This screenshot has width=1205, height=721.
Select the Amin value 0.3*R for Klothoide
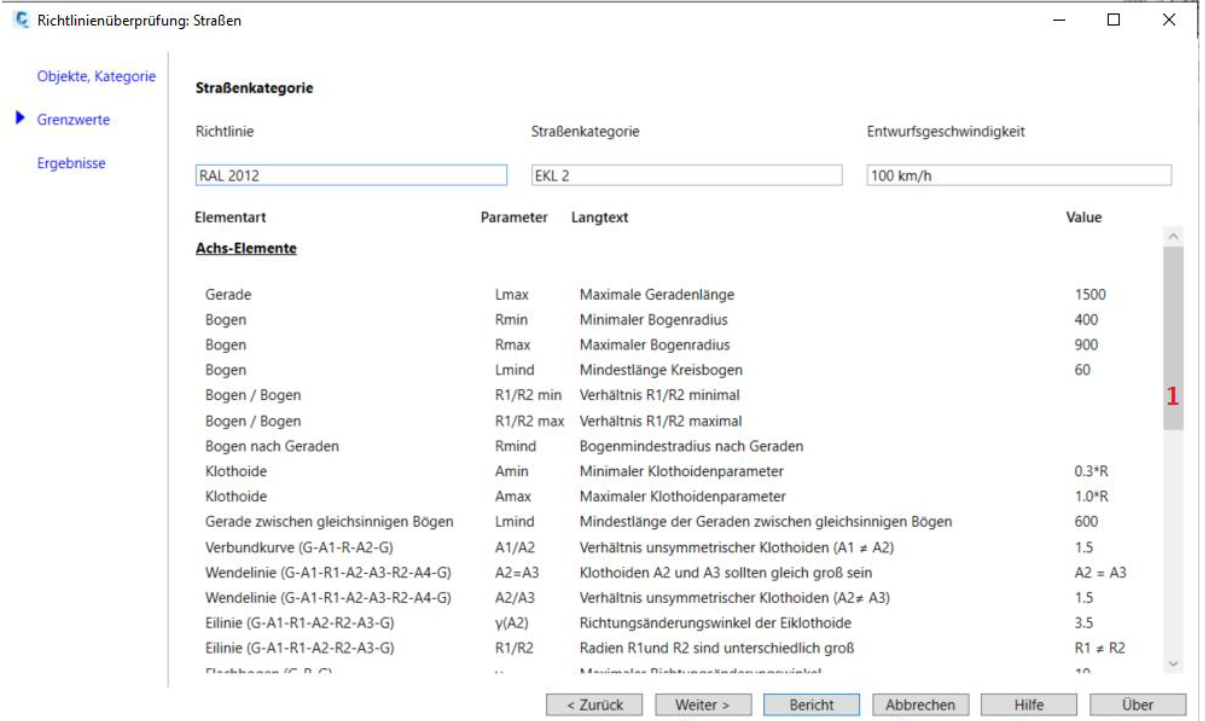point(1090,471)
